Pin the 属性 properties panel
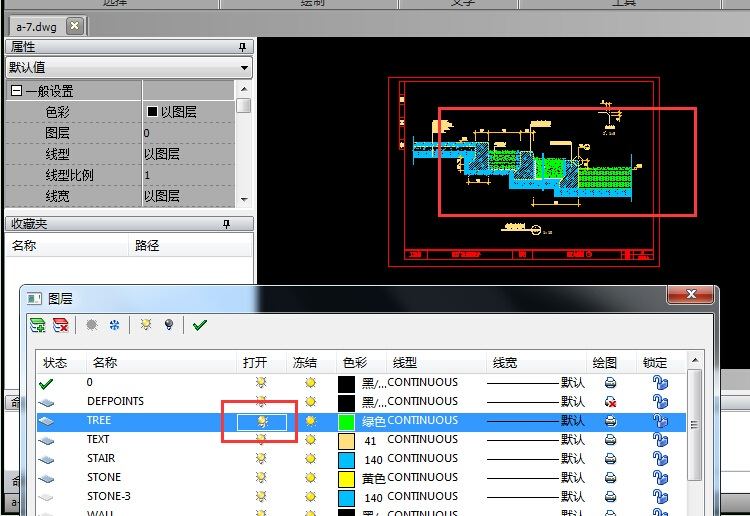Image resolution: width=750 pixels, height=516 pixels. pos(243,47)
